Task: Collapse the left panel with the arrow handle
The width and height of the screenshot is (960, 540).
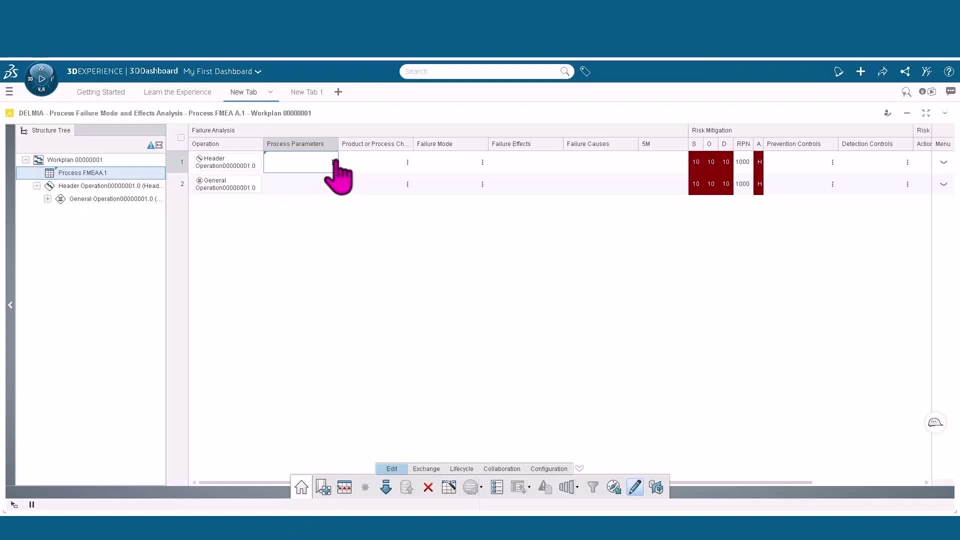Action: [10, 305]
